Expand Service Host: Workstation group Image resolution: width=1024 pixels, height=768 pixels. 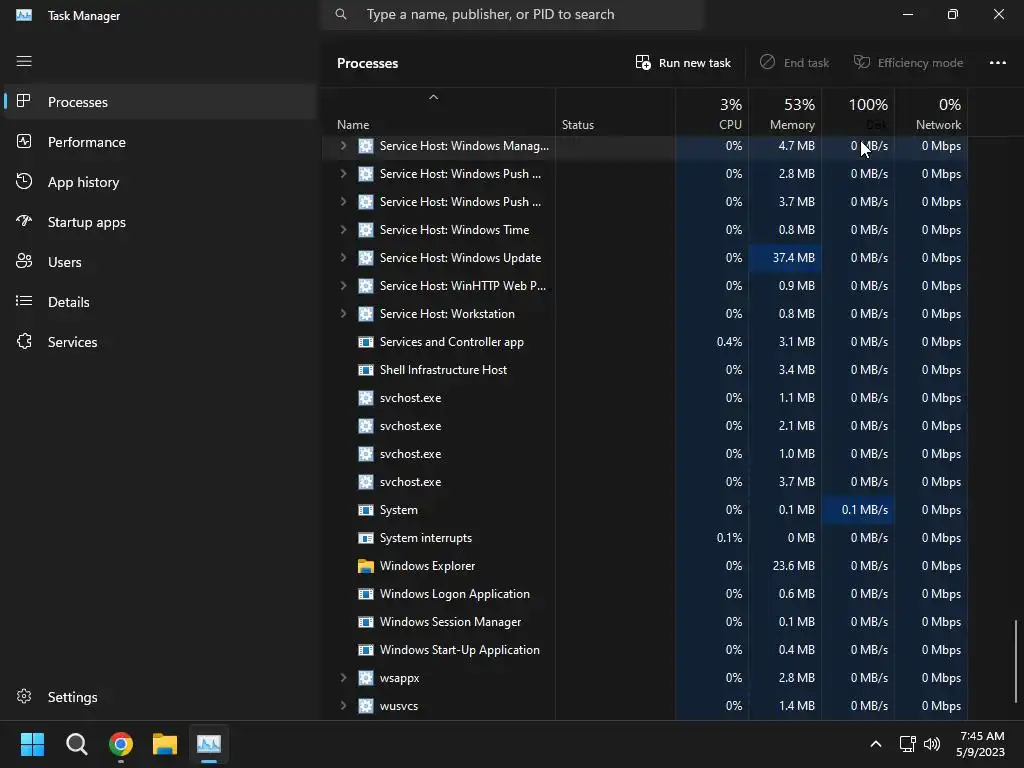343,313
